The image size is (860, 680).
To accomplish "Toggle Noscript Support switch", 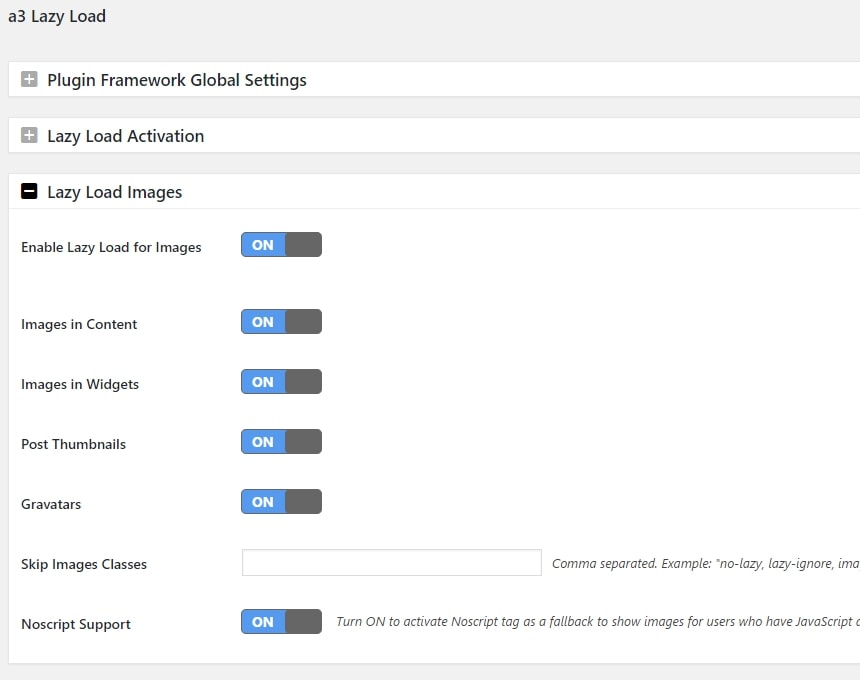I will pos(281,622).
